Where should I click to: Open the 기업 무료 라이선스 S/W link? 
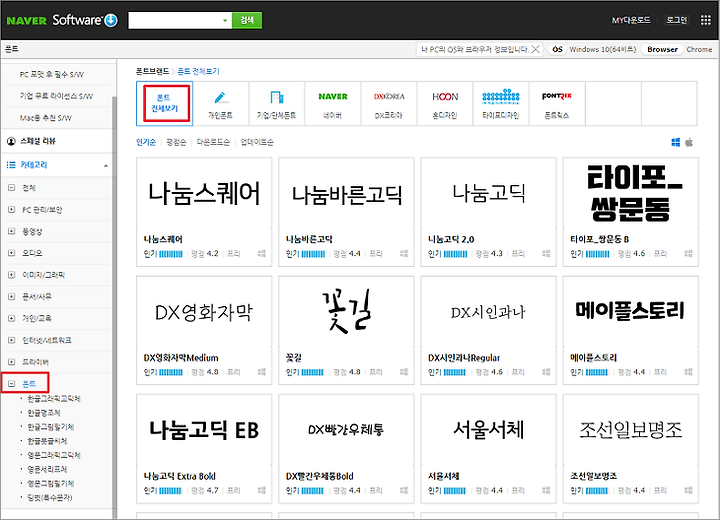(56, 96)
